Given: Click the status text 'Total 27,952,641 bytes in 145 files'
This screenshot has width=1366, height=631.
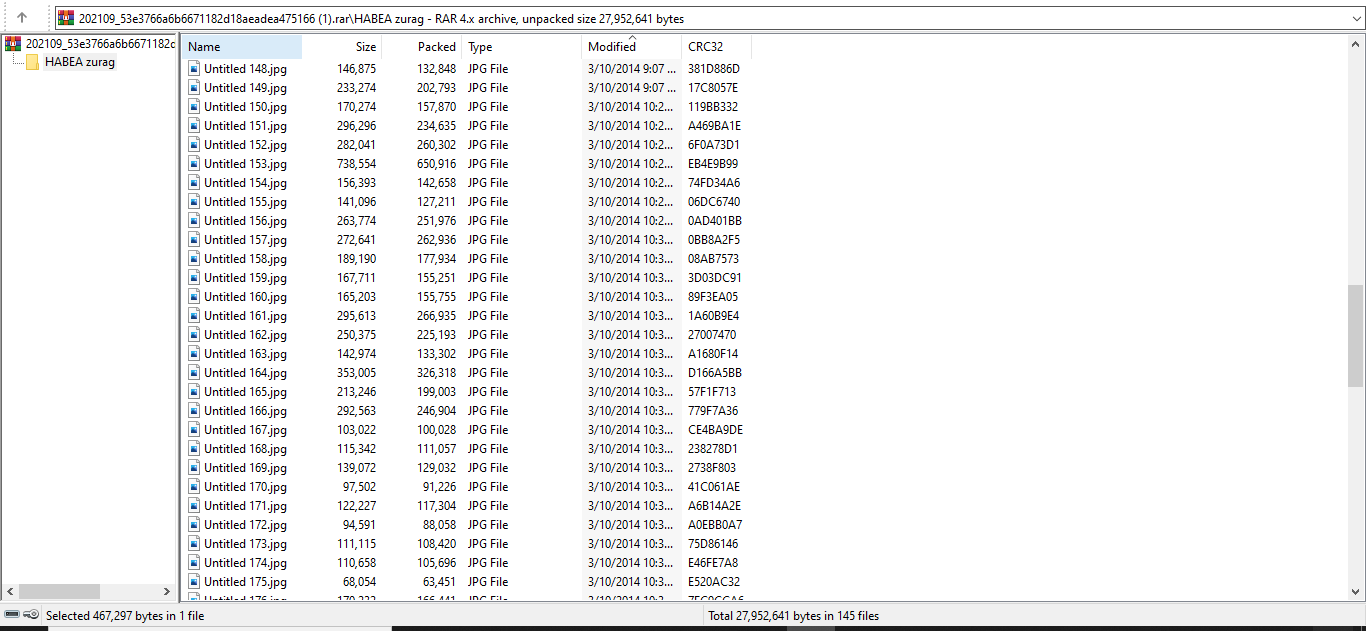Looking at the screenshot, I should pos(794,616).
